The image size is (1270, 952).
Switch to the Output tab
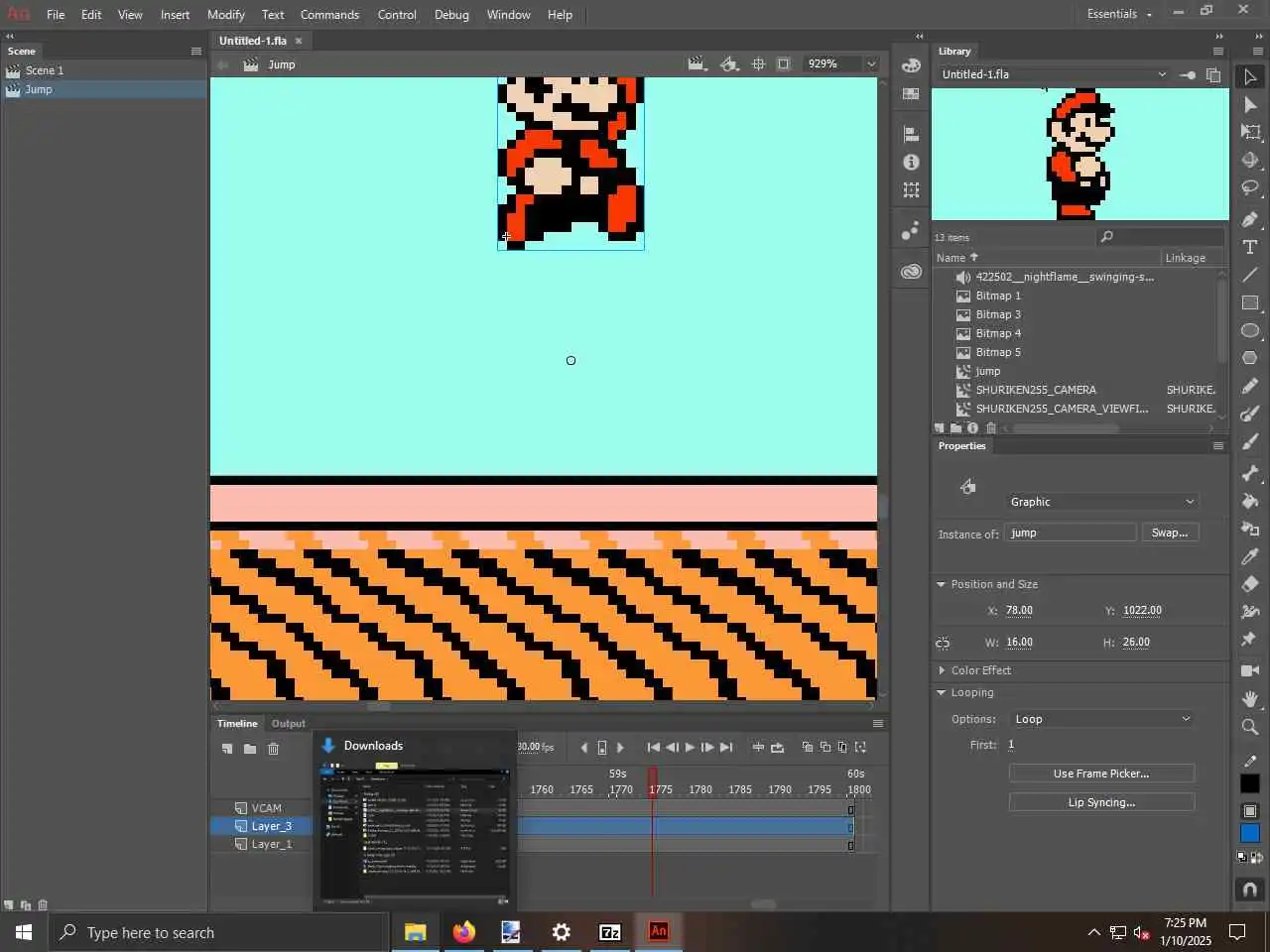[289, 723]
